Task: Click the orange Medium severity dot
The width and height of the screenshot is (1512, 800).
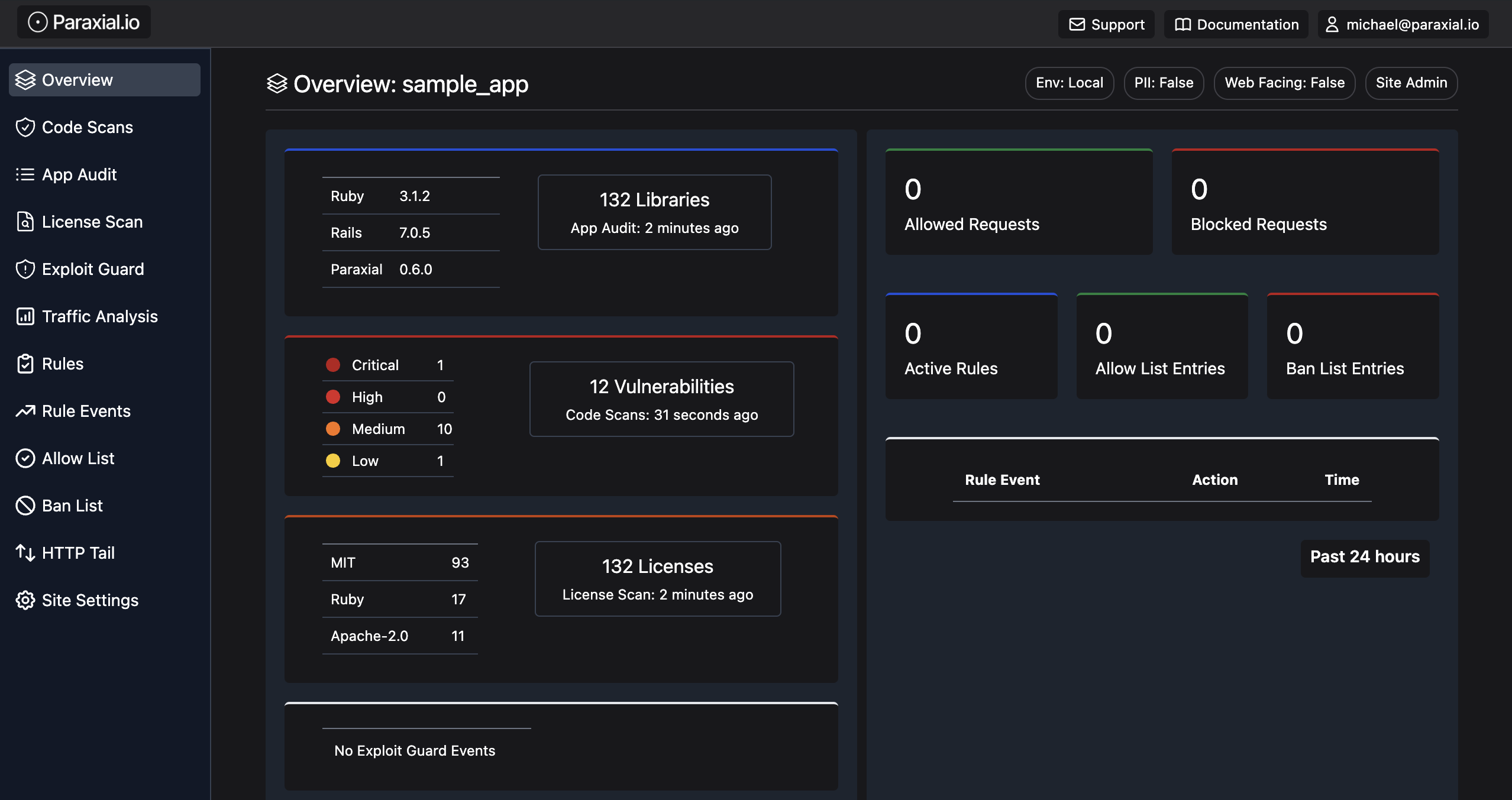Action: (x=333, y=429)
